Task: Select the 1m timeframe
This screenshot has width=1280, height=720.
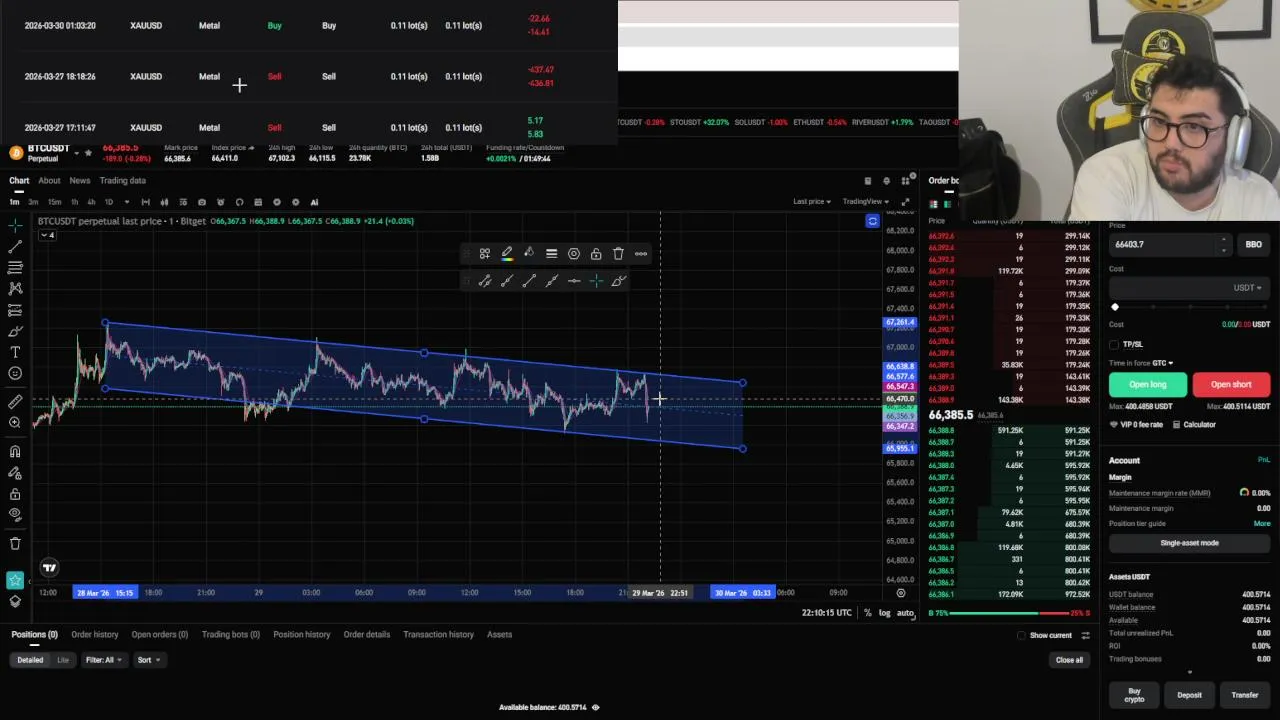Action: [14, 202]
